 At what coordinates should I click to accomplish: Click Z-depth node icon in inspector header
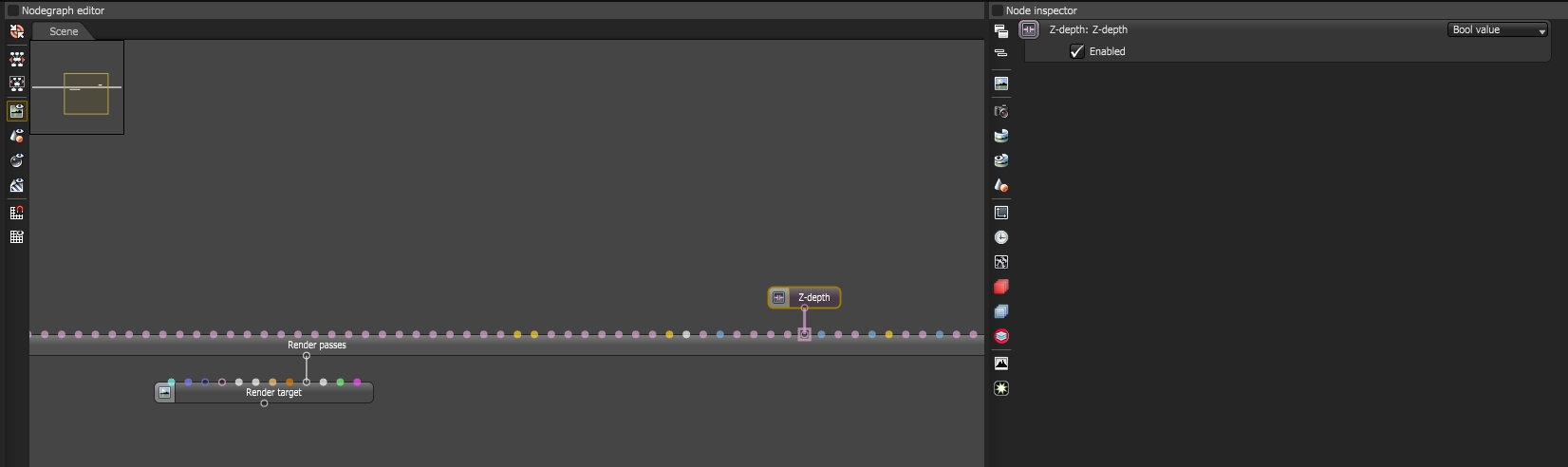tap(1029, 30)
